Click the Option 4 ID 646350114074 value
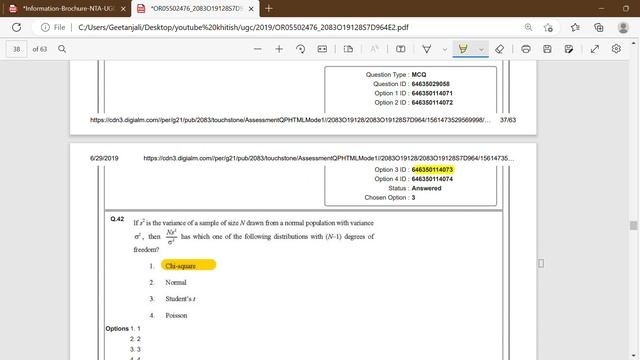Viewport: 640px width, 360px height. pos(432,179)
